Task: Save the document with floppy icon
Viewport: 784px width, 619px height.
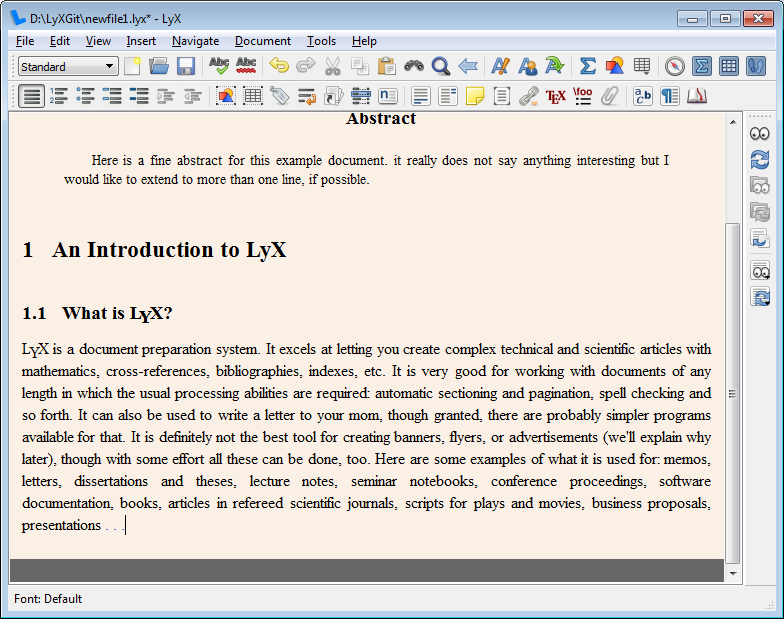Action: coord(186,66)
